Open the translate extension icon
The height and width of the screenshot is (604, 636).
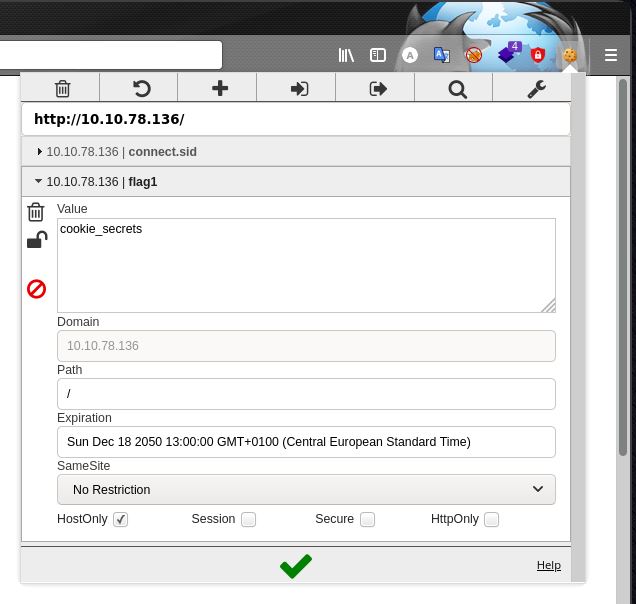coord(441,55)
